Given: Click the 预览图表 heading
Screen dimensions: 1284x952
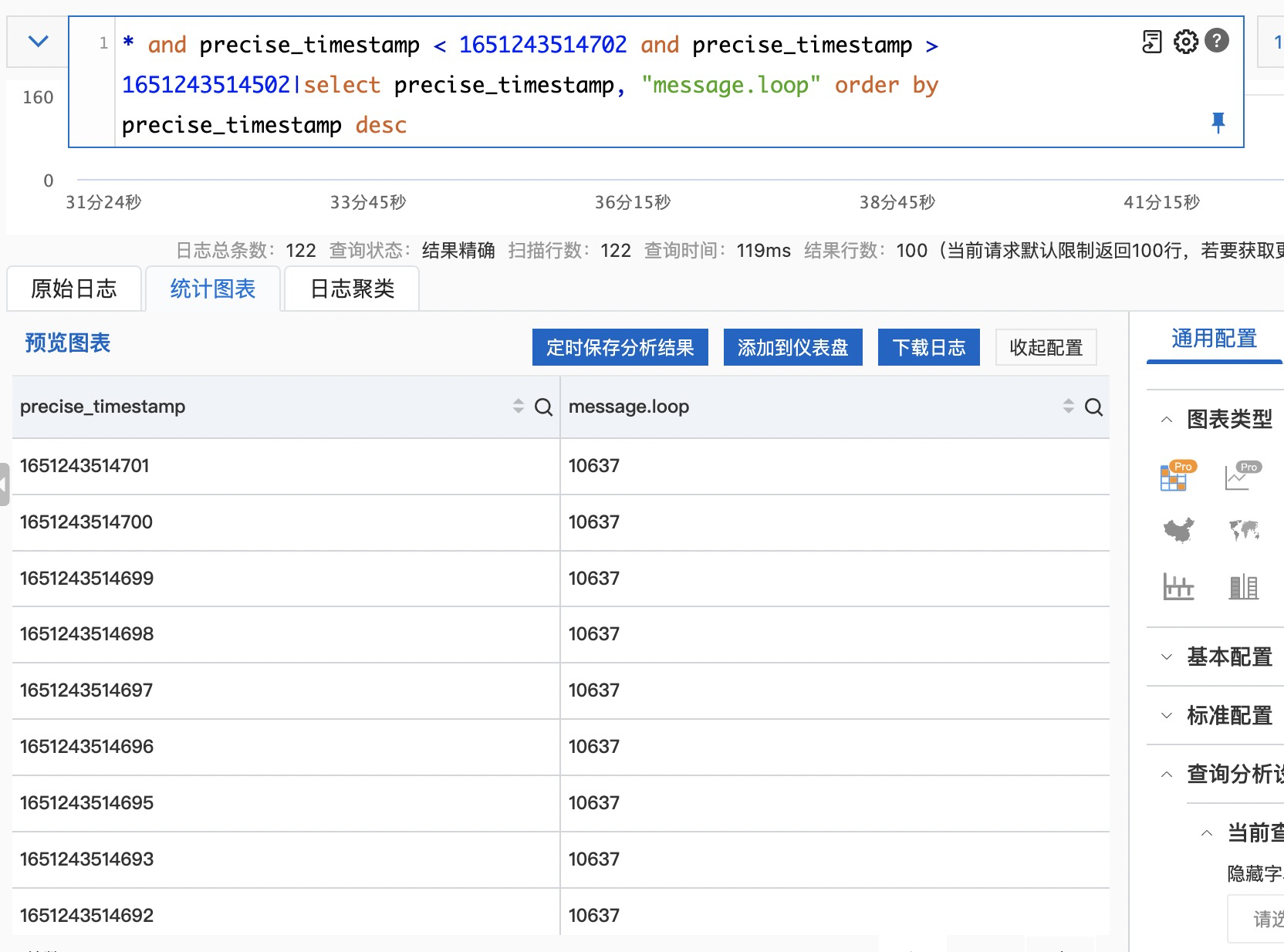Looking at the screenshot, I should (x=68, y=343).
